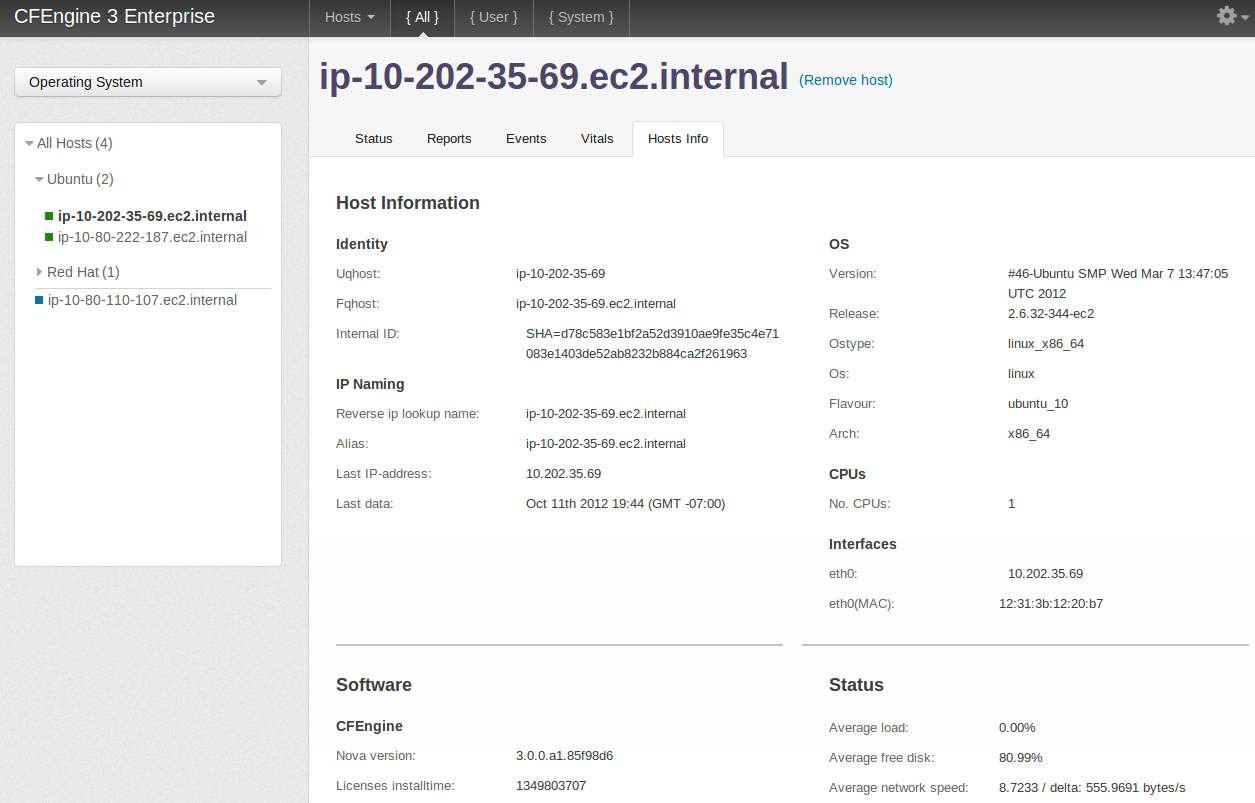This screenshot has height=803, width=1255.
Task: Switch to the Reports tab
Action: [449, 139]
